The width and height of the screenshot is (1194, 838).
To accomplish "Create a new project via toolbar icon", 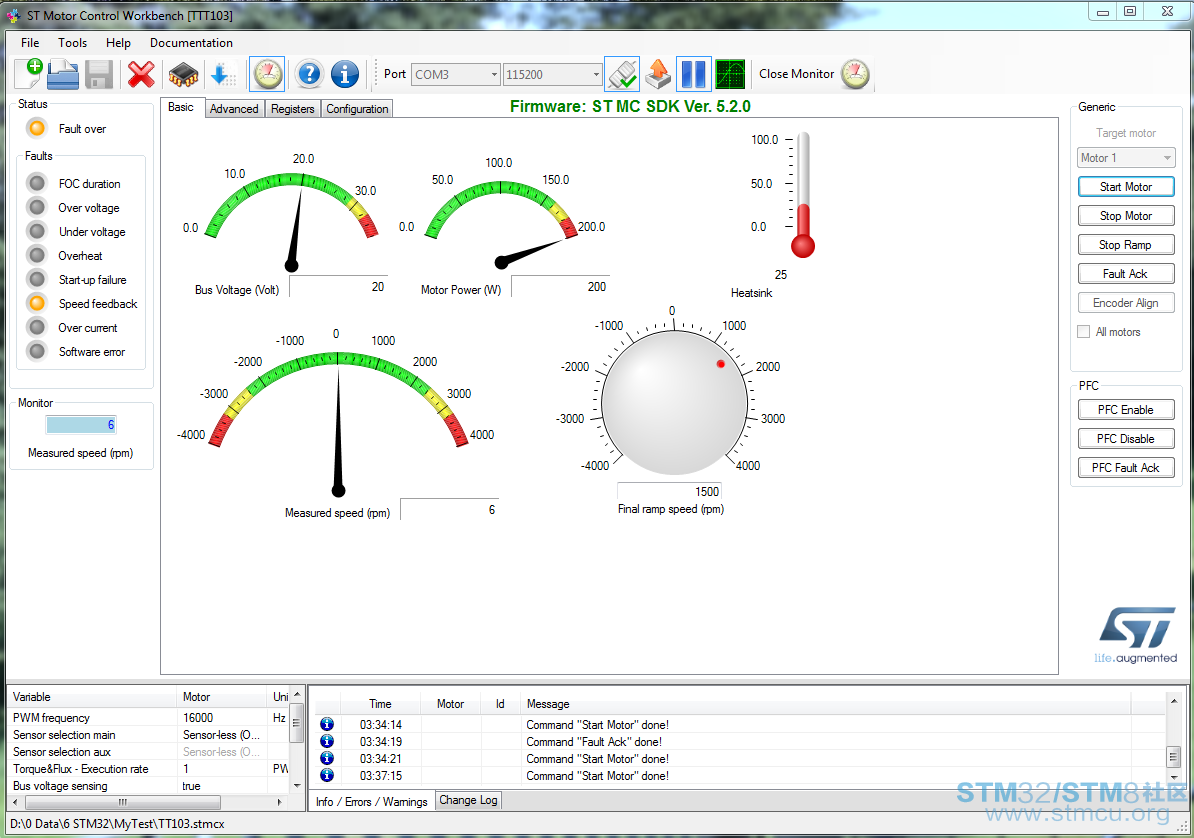I will 29,74.
